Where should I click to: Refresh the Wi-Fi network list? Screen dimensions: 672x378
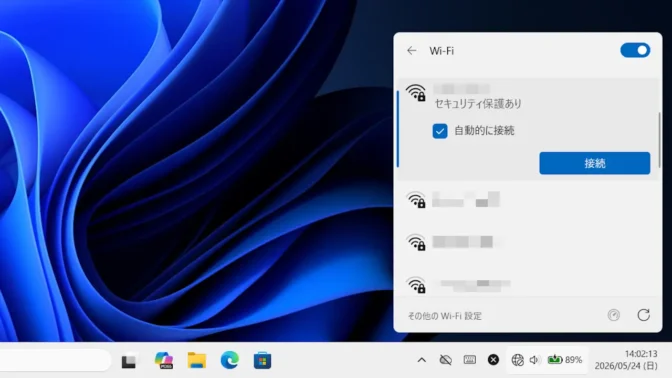pos(643,315)
